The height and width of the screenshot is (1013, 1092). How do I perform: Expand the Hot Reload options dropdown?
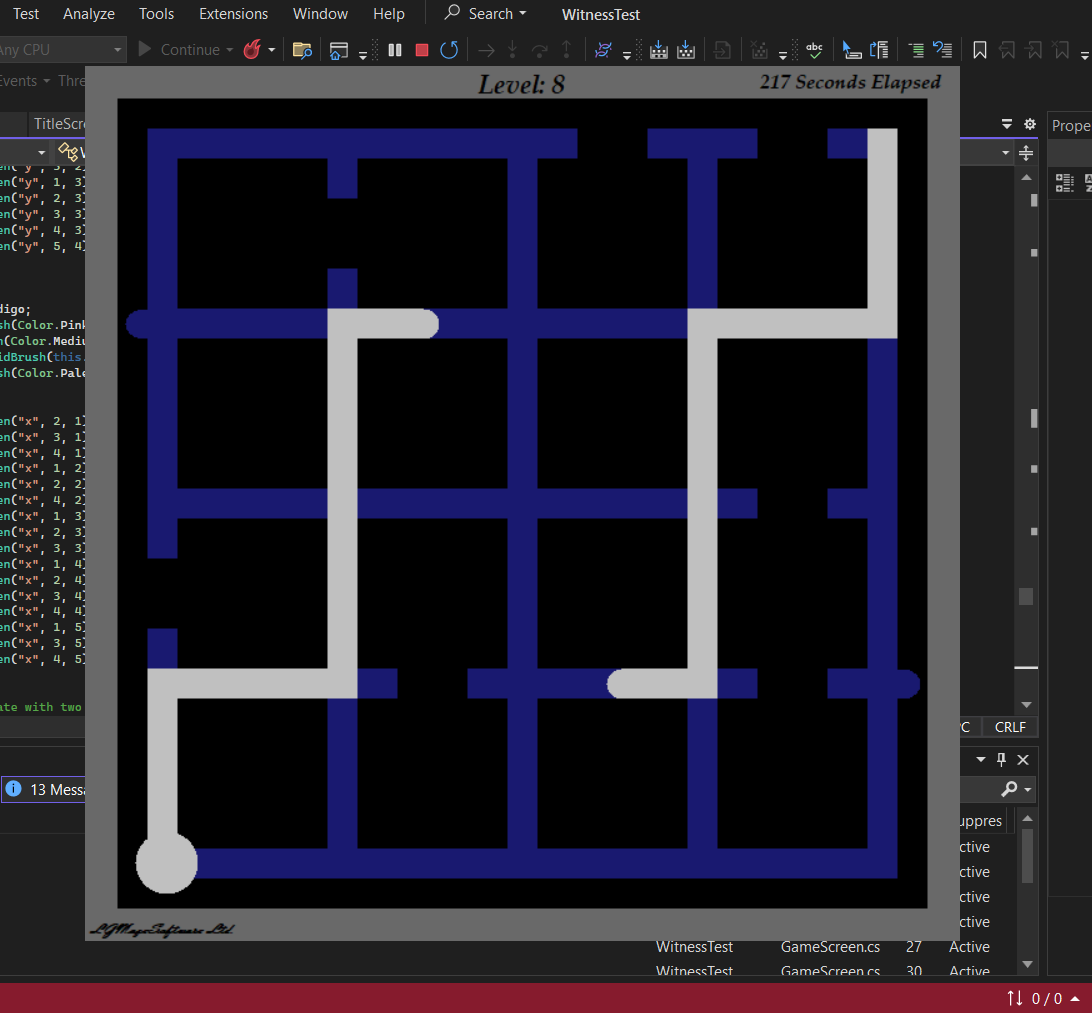coord(272,50)
